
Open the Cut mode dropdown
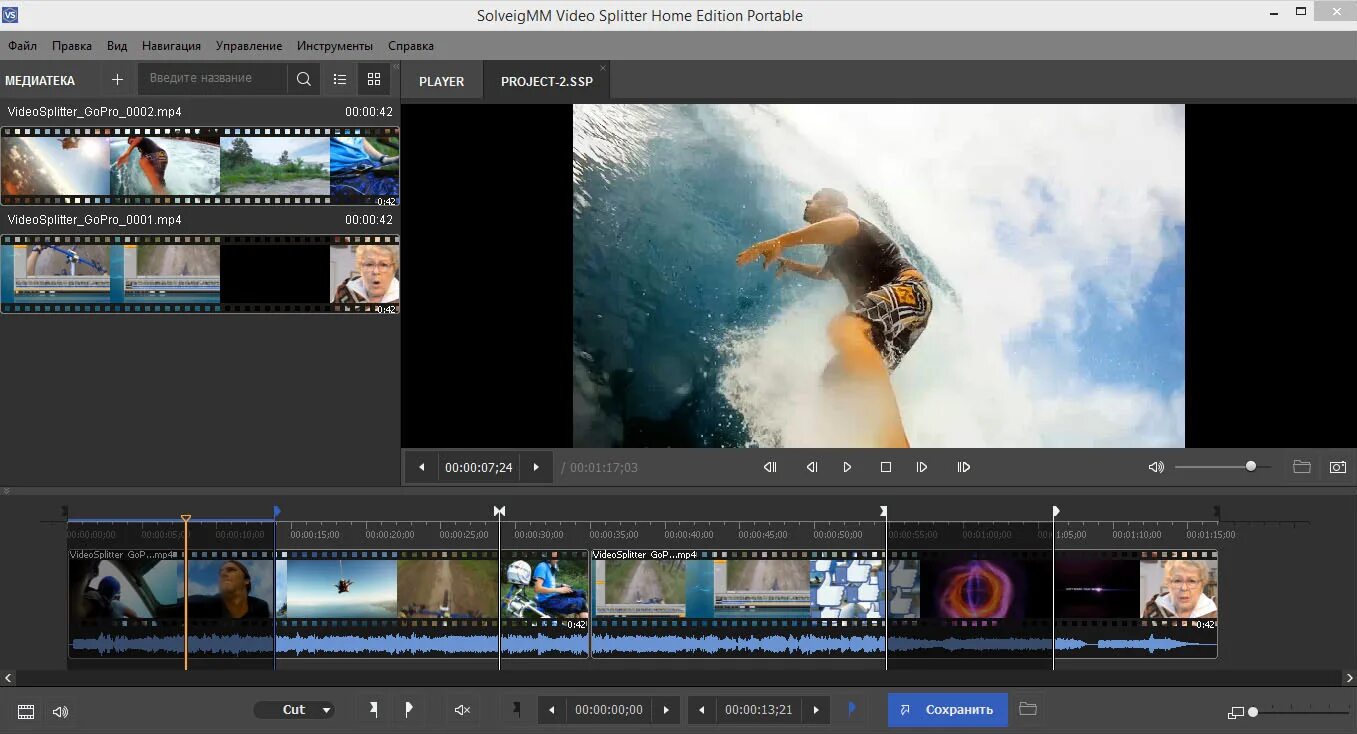(x=294, y=710)
